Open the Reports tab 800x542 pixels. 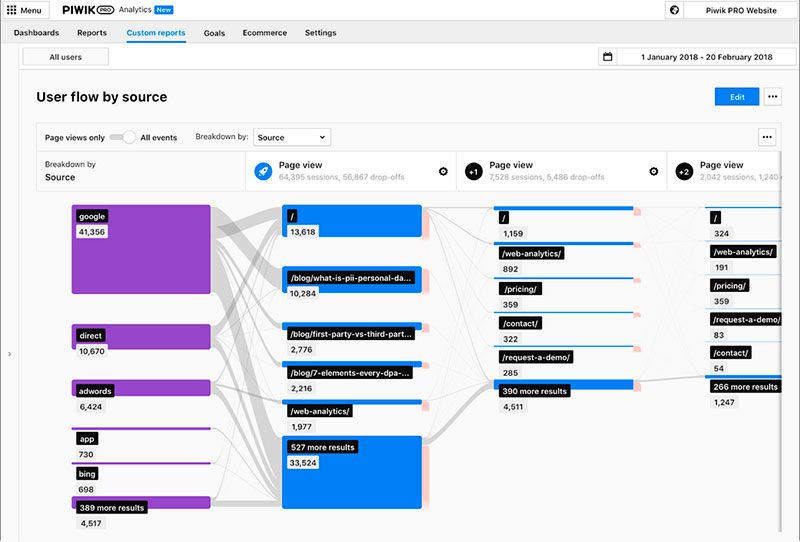[x=92, y=33]
